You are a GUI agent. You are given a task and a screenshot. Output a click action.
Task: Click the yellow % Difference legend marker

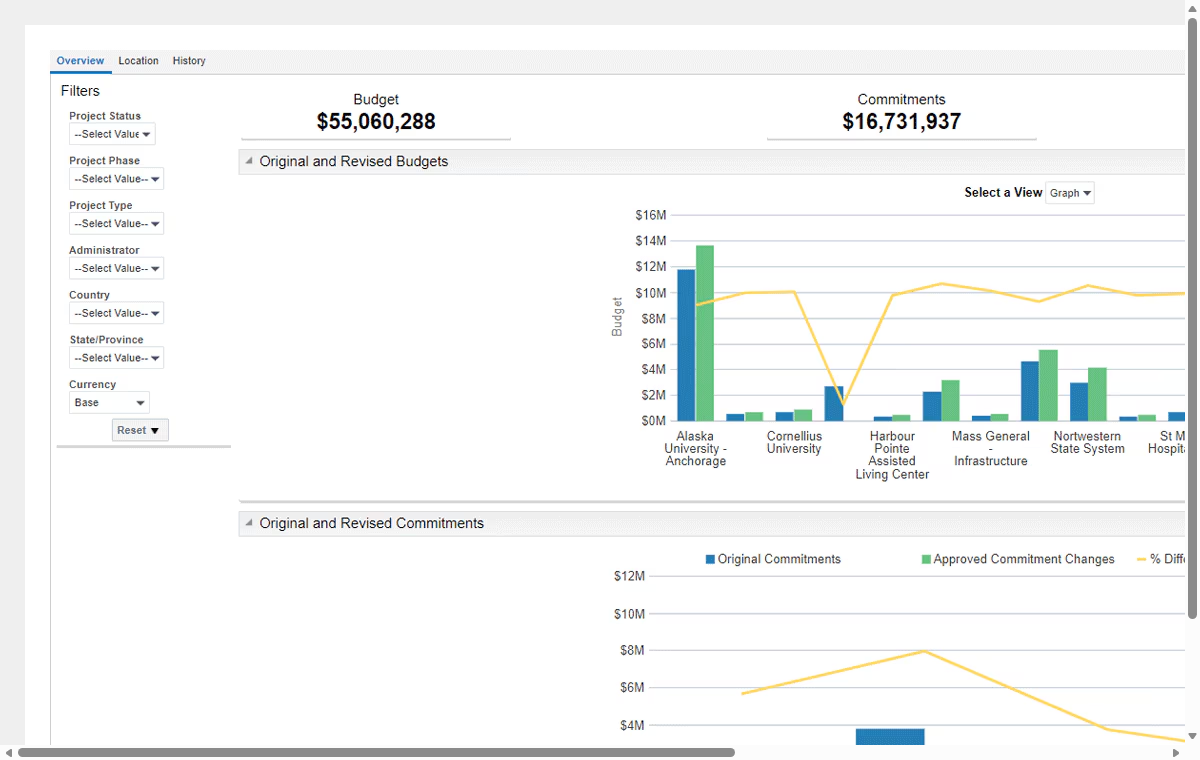point(1143,560)
